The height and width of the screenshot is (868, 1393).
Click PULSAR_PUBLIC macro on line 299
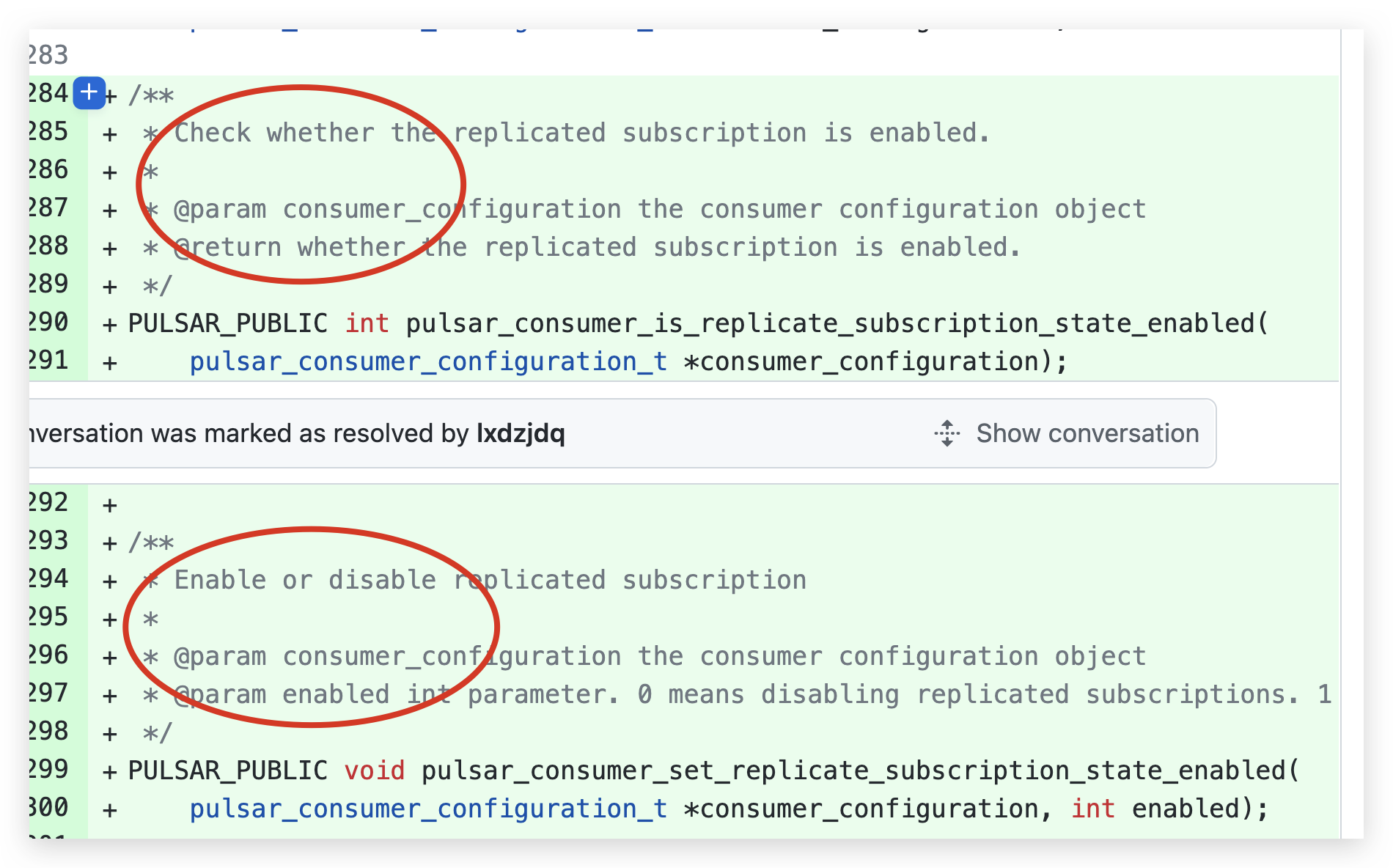pyautogui.click(x=228, y=771)
